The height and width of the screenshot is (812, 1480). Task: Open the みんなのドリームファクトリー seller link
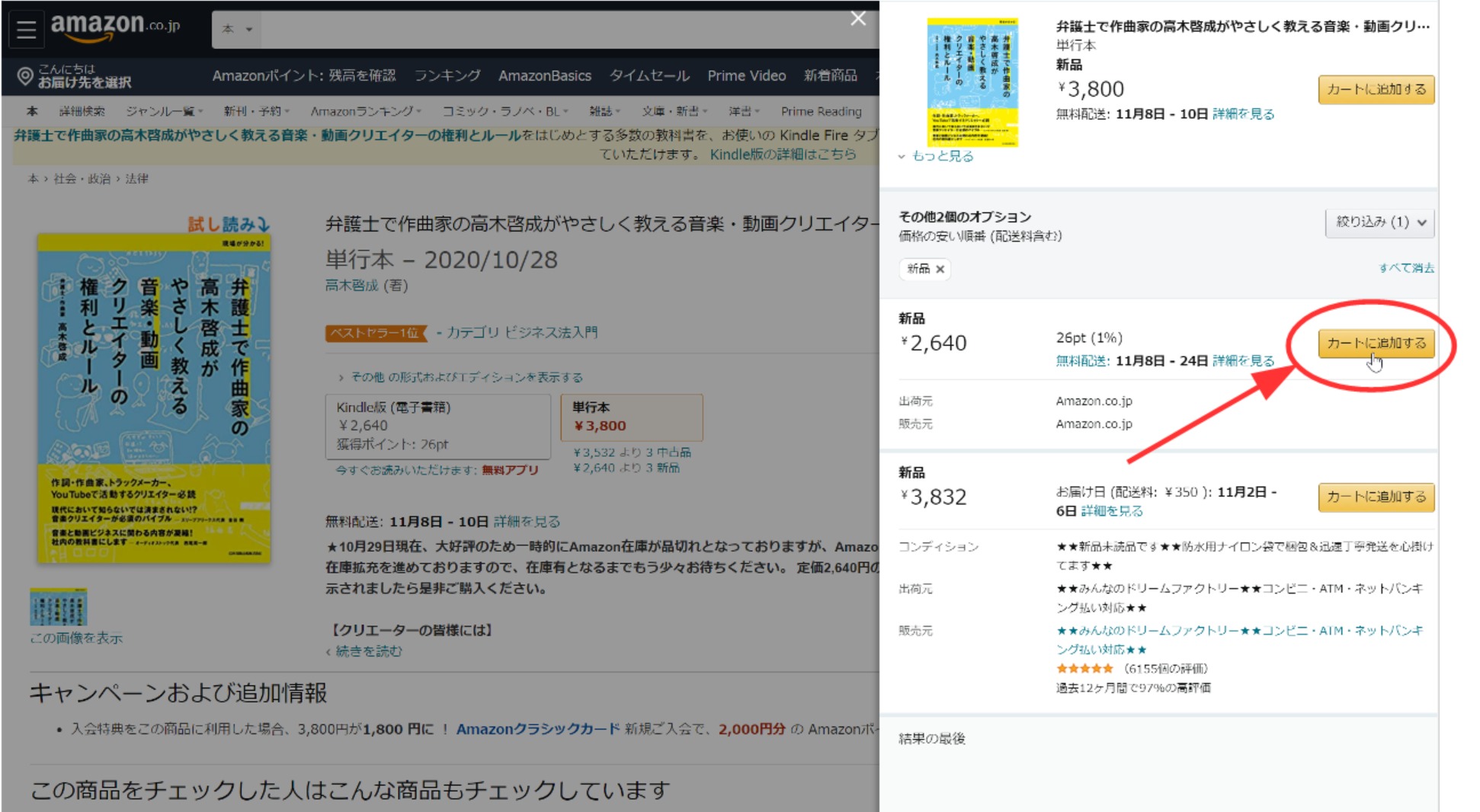[x=1239, y=640]
